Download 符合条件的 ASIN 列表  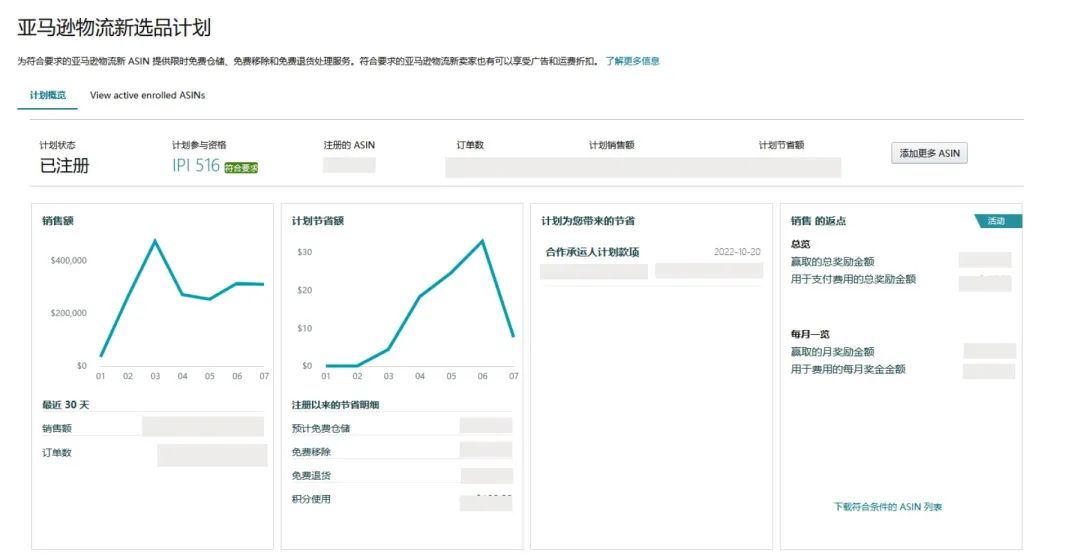tap(887, 507)
